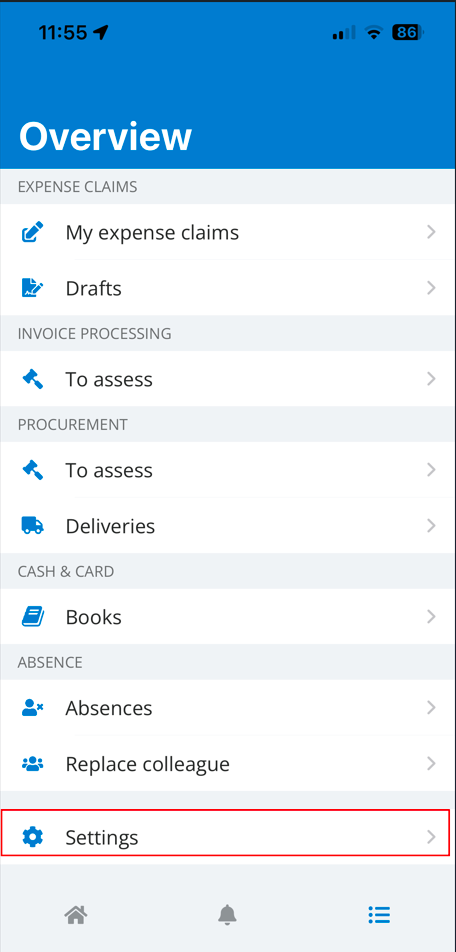
Task: Open the notifications bell tab
Action: click(228, 914)
